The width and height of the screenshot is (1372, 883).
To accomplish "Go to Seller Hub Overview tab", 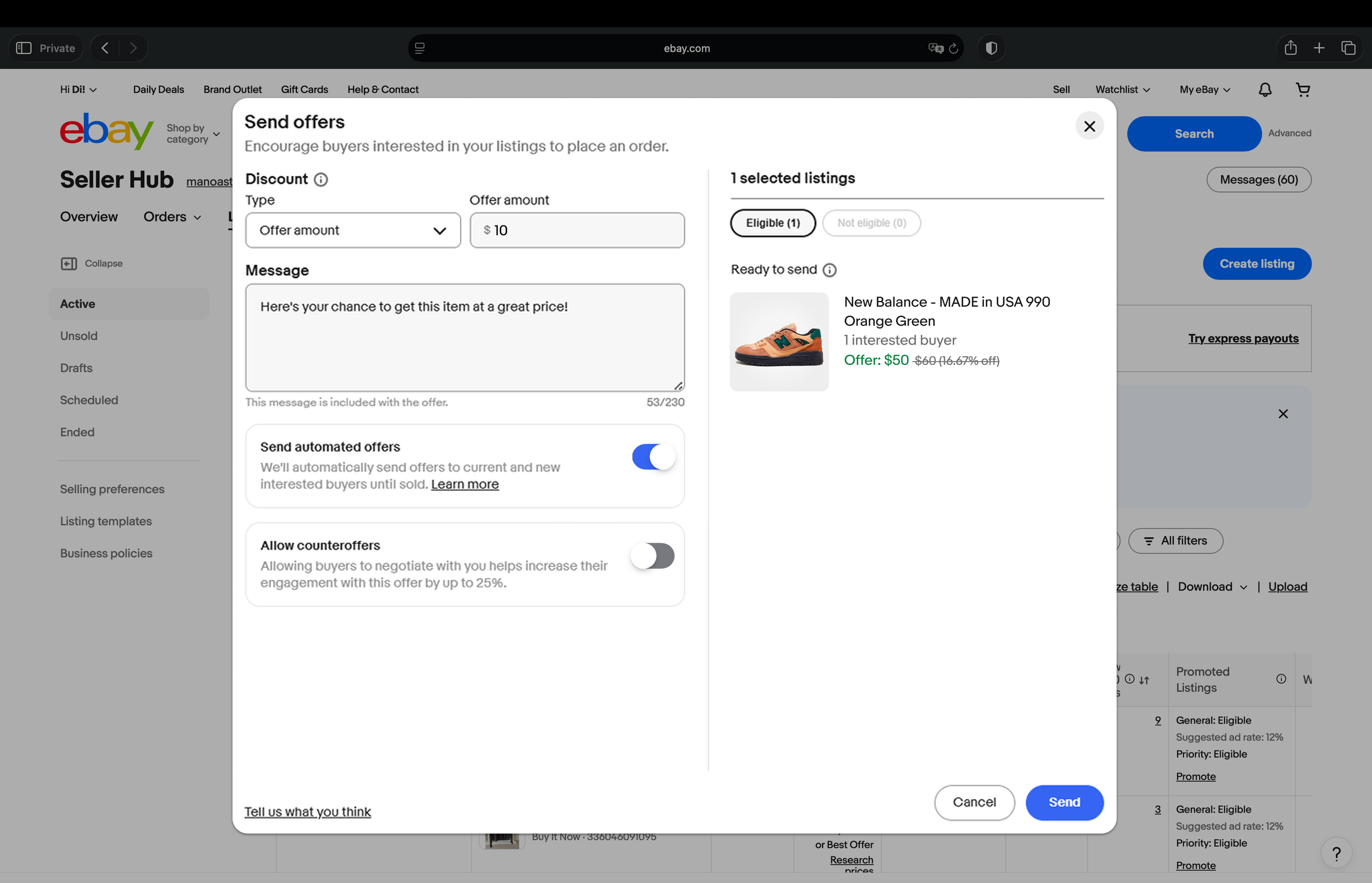I will pyautogui.click(x=89, y=217).
